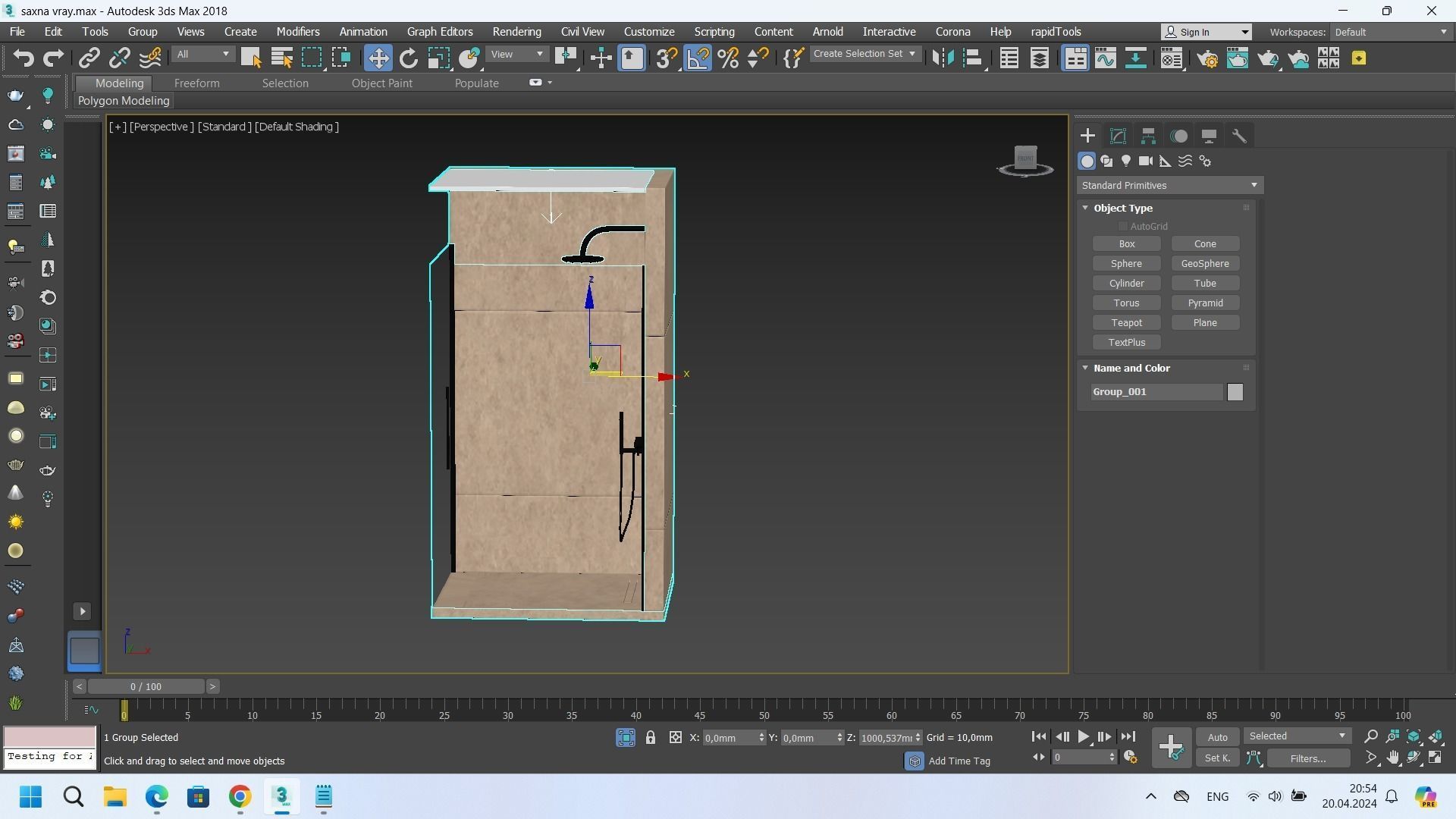
Task: Create a Box primitive button
Action: pos(1126,244)
